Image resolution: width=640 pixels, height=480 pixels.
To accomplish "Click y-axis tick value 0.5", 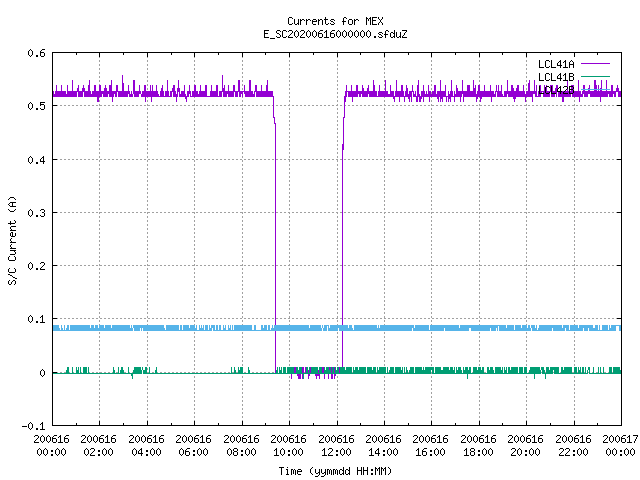I will (36, 106).
